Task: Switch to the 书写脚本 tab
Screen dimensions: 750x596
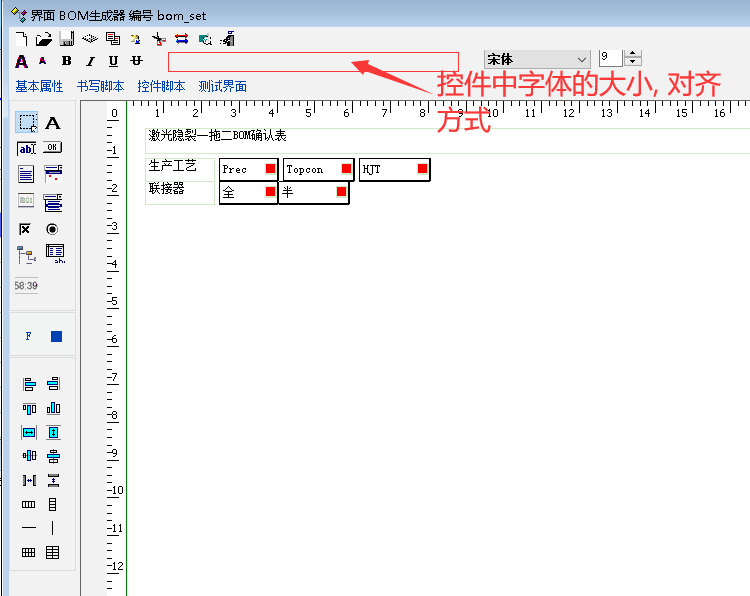Action: coord(100,87)
